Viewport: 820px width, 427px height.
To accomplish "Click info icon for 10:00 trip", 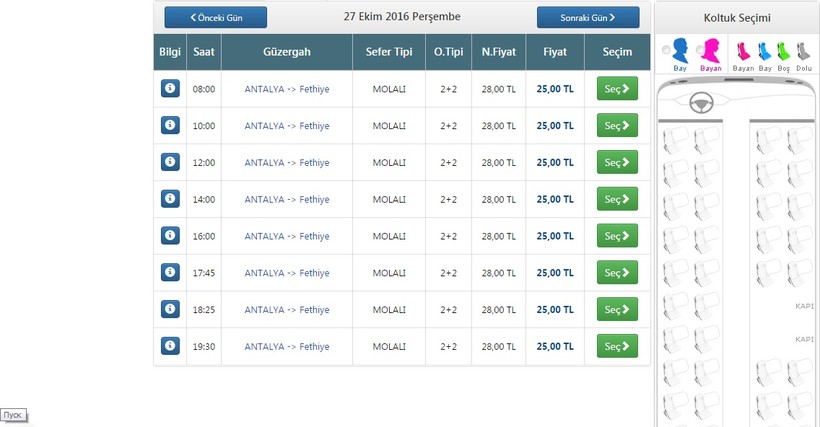I will 170,126.
